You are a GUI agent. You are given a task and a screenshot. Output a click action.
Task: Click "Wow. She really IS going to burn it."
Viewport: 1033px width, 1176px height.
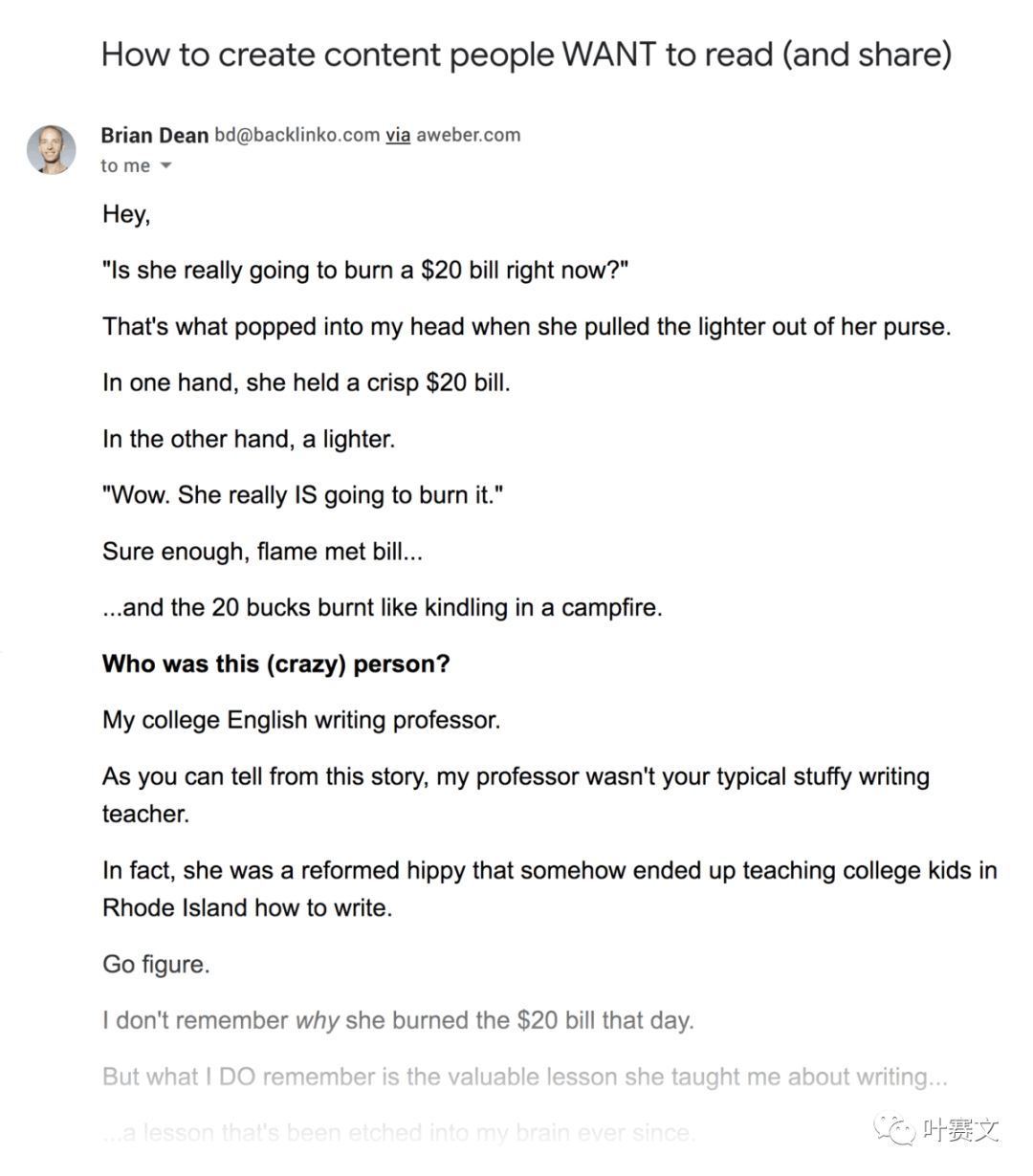(x=303, y=495)
